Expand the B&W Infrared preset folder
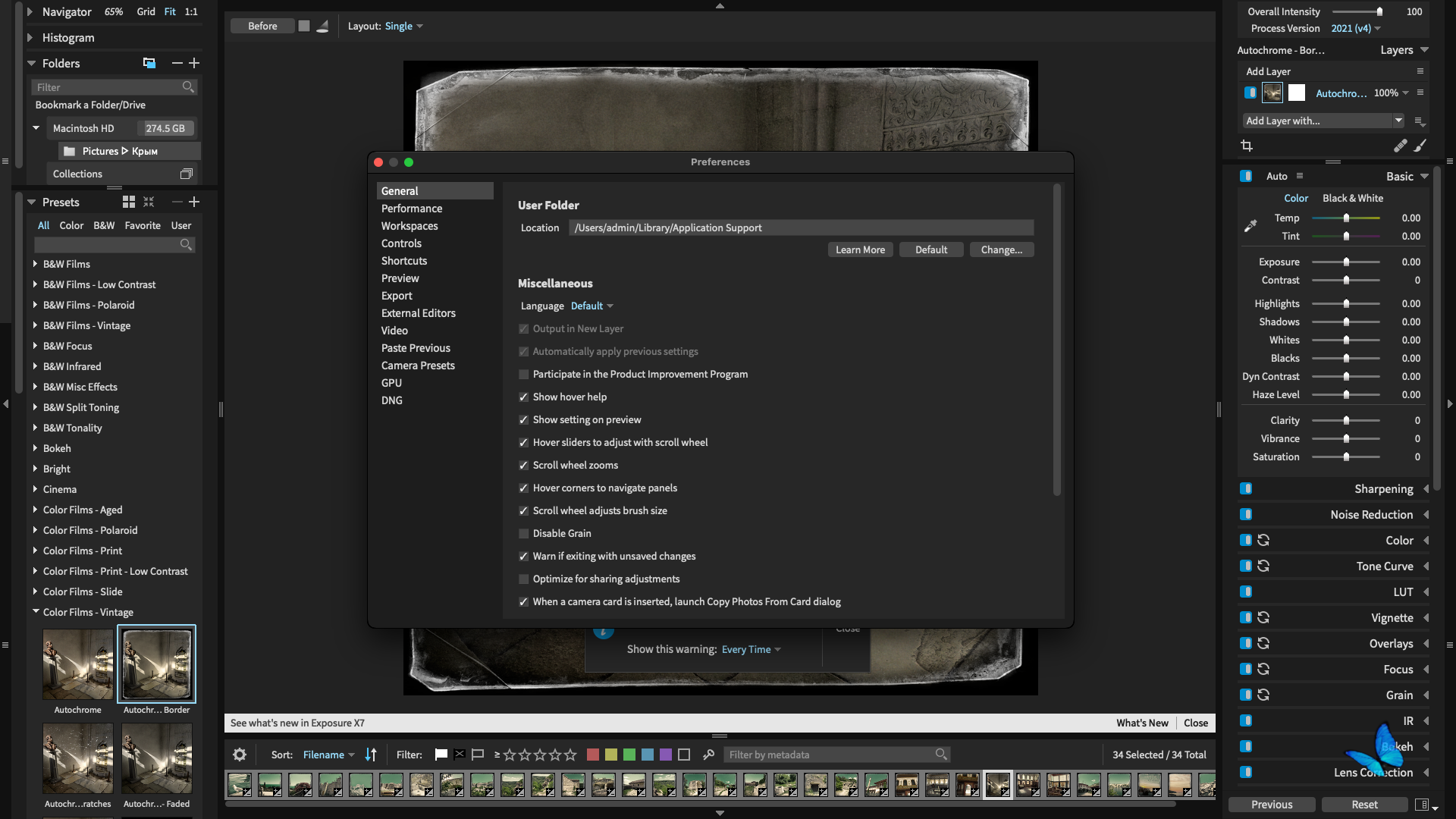The height and width of the screenshot is (819, 1456). click(x=35, y=366)
